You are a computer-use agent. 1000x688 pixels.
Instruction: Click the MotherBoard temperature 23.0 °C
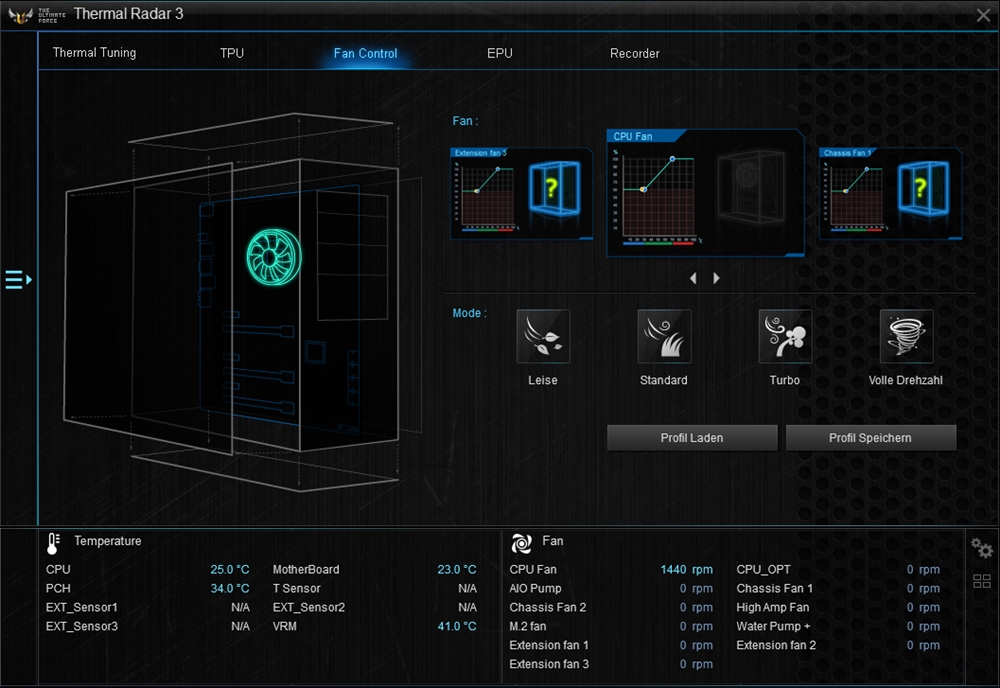[x=457, y=569]
